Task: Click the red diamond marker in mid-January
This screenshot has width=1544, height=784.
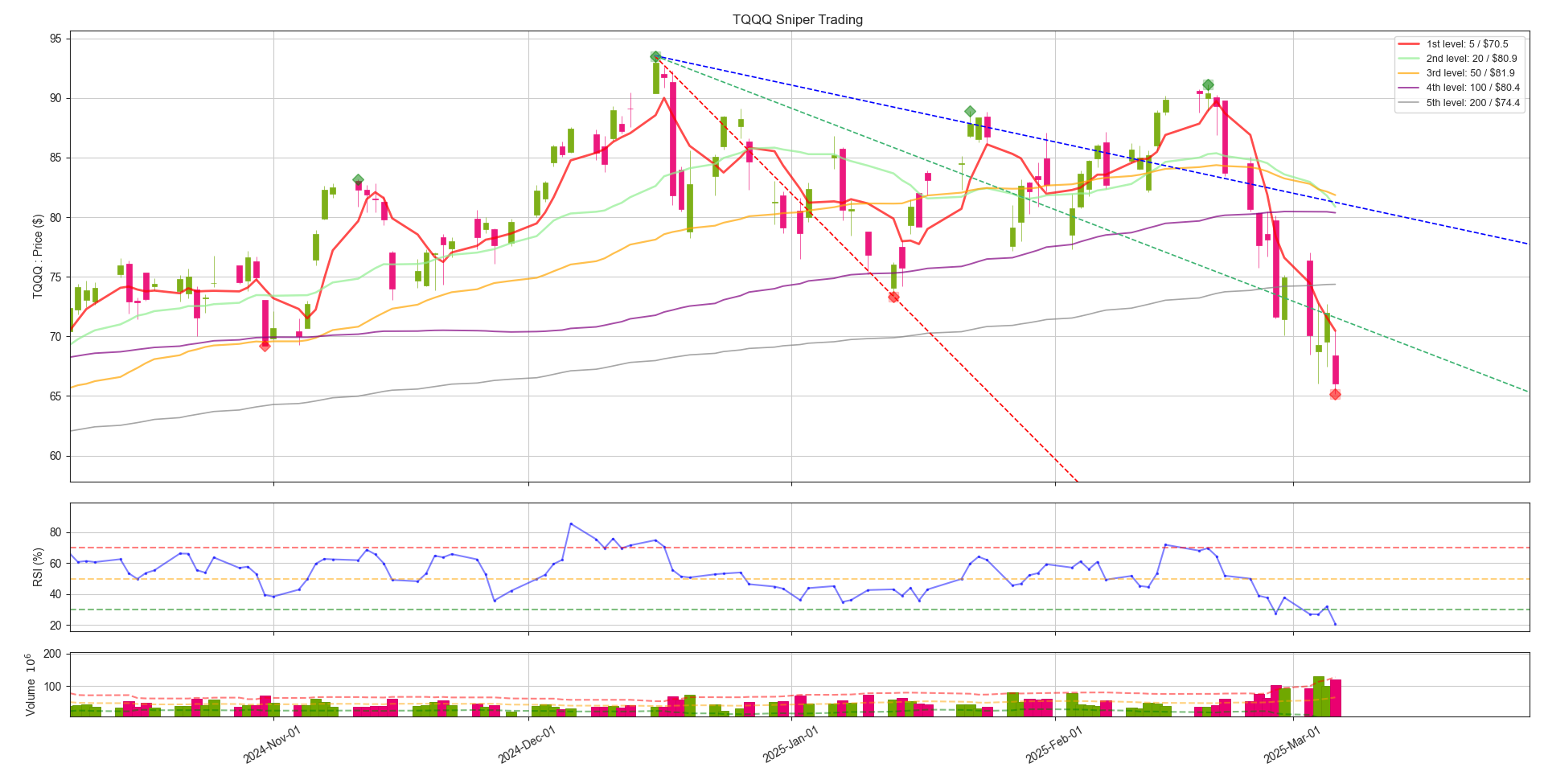Action: pyautogui.click(x=893, y=298)
